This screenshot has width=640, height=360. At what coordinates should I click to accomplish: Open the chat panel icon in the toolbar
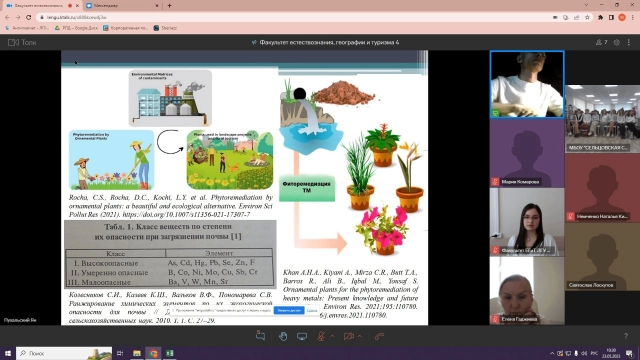[x=260, y=336]
